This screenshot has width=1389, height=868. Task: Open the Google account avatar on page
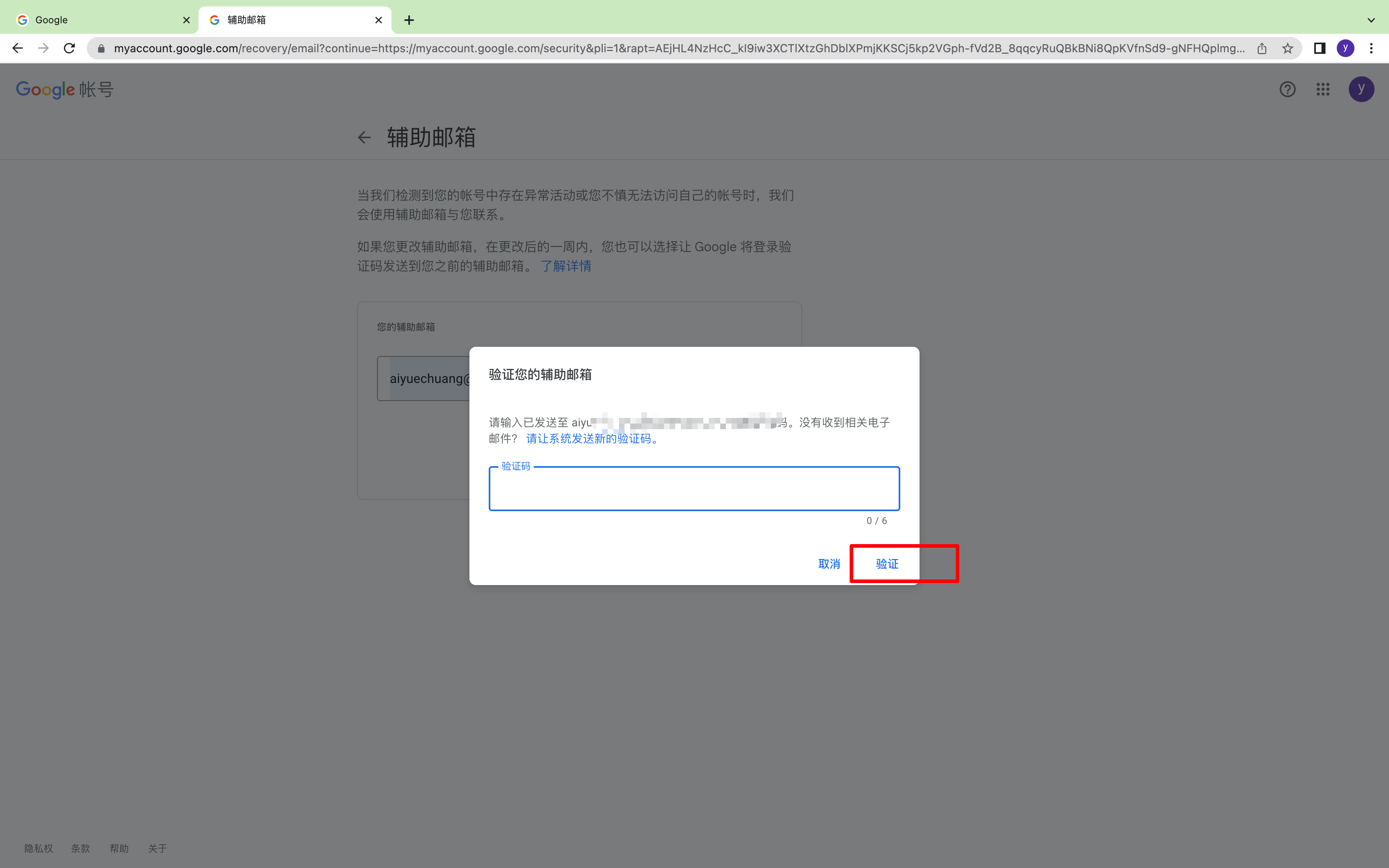1361,90
